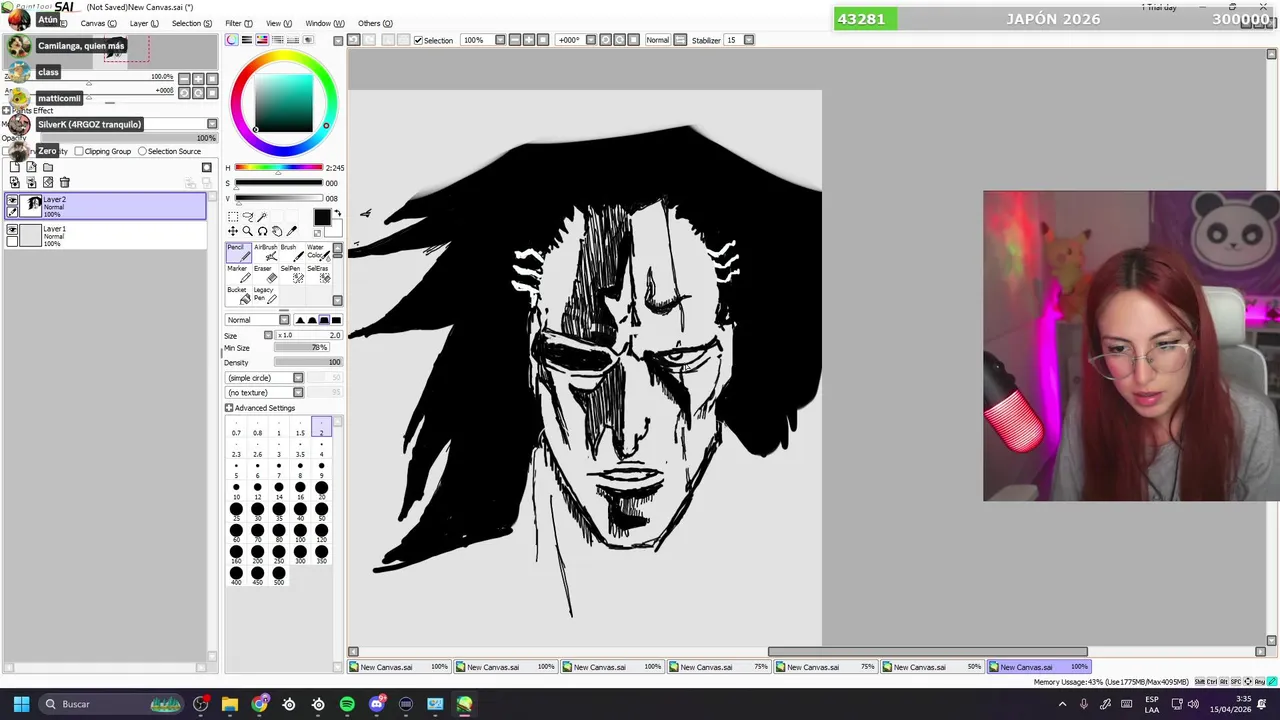Click the foreground black color swatch
The height and width of the screenshot is (720, 1280).
pyautogui.click(x=321, y=218)
